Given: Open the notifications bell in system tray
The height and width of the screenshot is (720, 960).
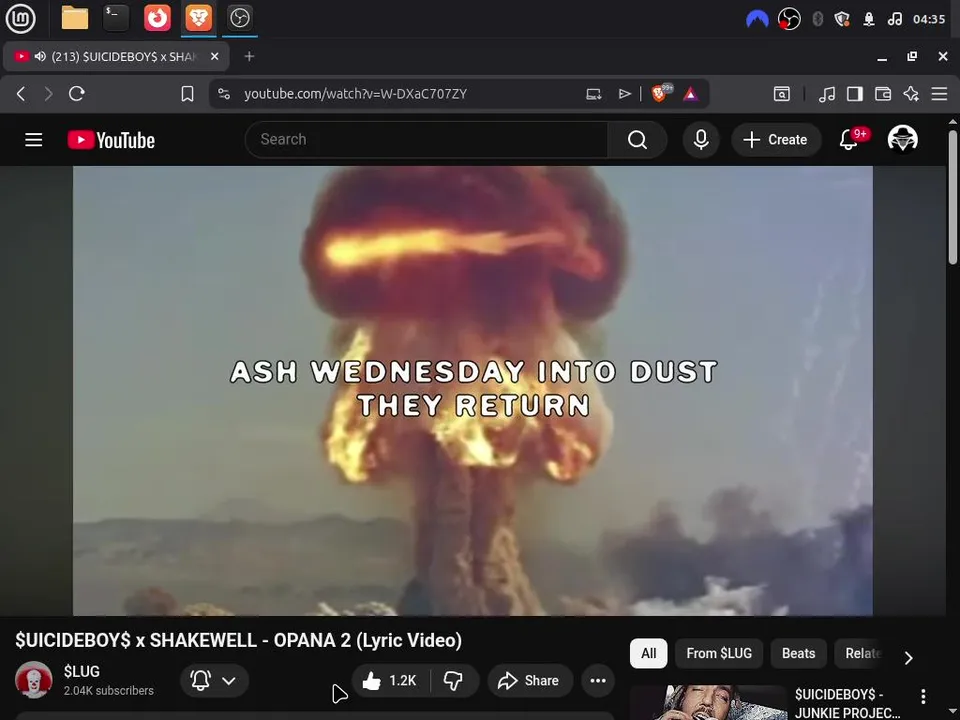Looking at the screenshot, I should point(869,19).
